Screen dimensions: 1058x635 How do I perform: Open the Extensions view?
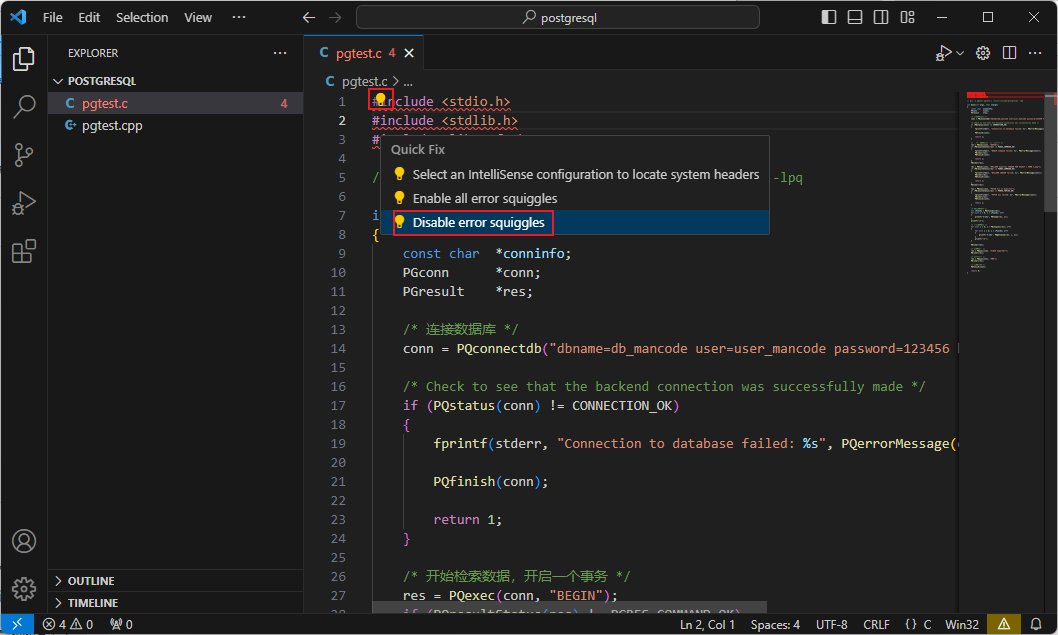click(x=24, y=252)
